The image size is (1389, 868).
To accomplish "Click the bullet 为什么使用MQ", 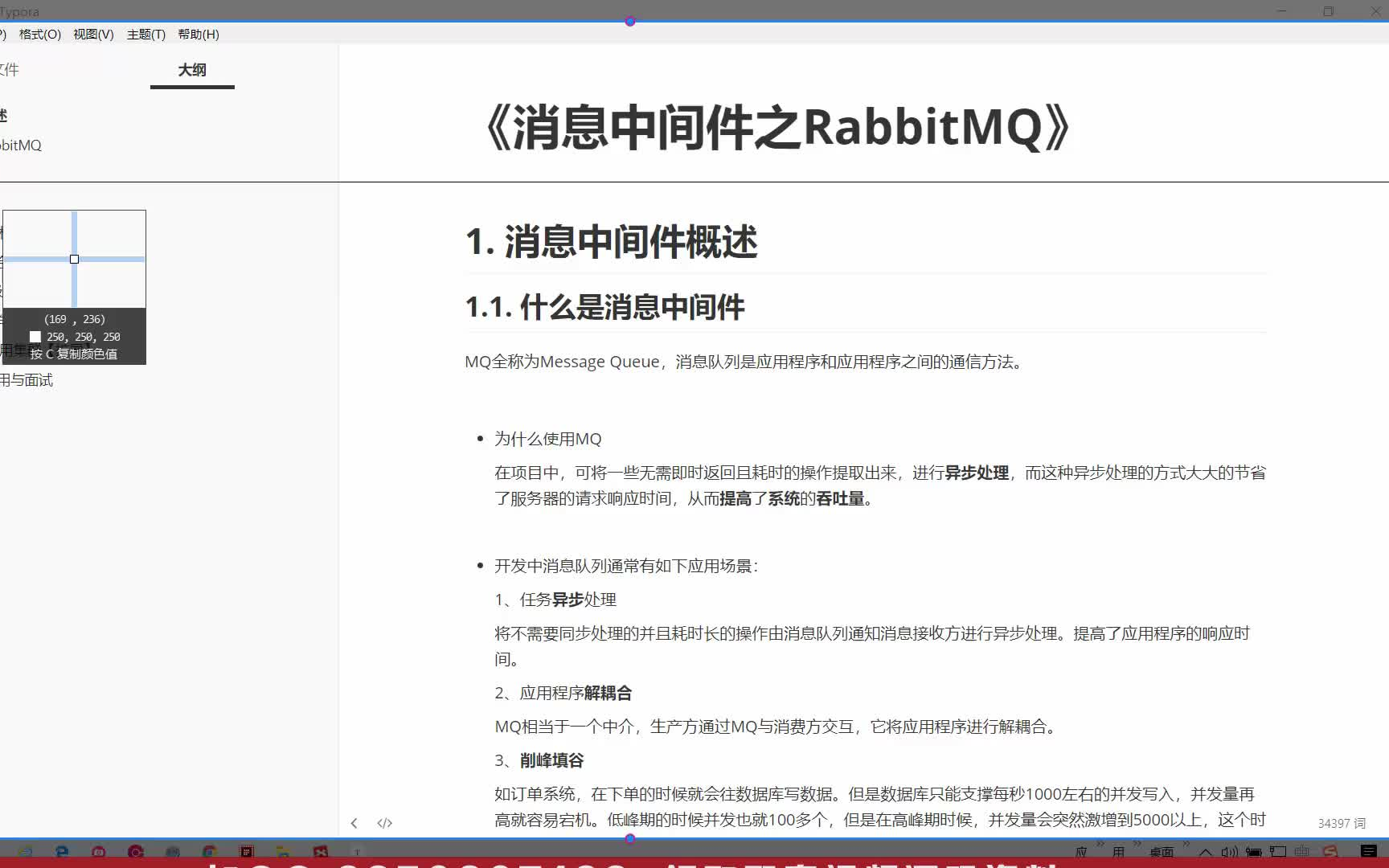I will tap(548, 439).
